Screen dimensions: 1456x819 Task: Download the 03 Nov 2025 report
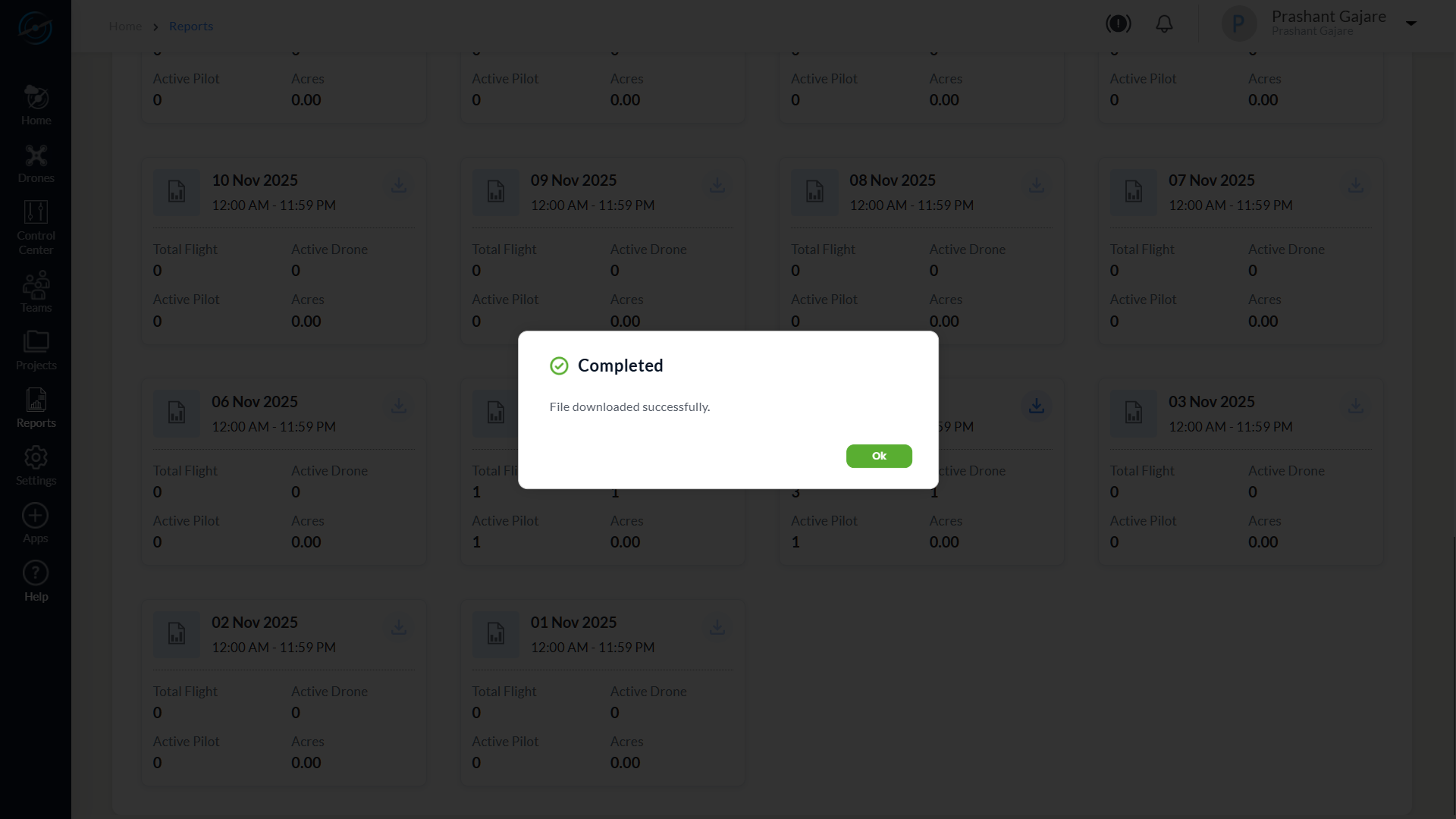1356,406
